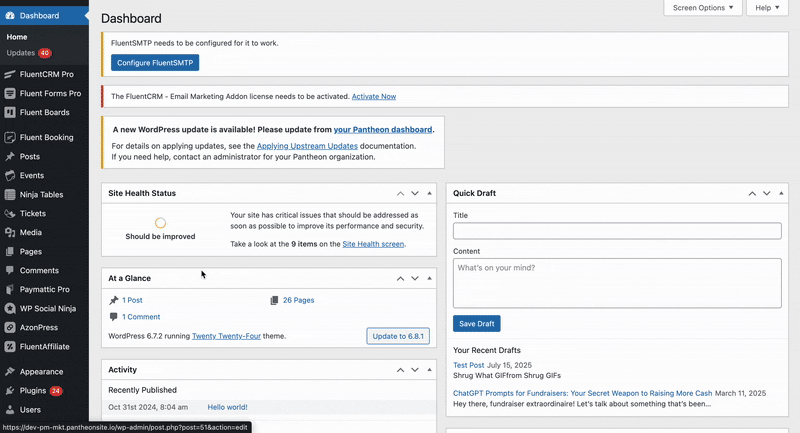Move Site Health Status widget up
This screenshot has height=433, width=800.
401,193
